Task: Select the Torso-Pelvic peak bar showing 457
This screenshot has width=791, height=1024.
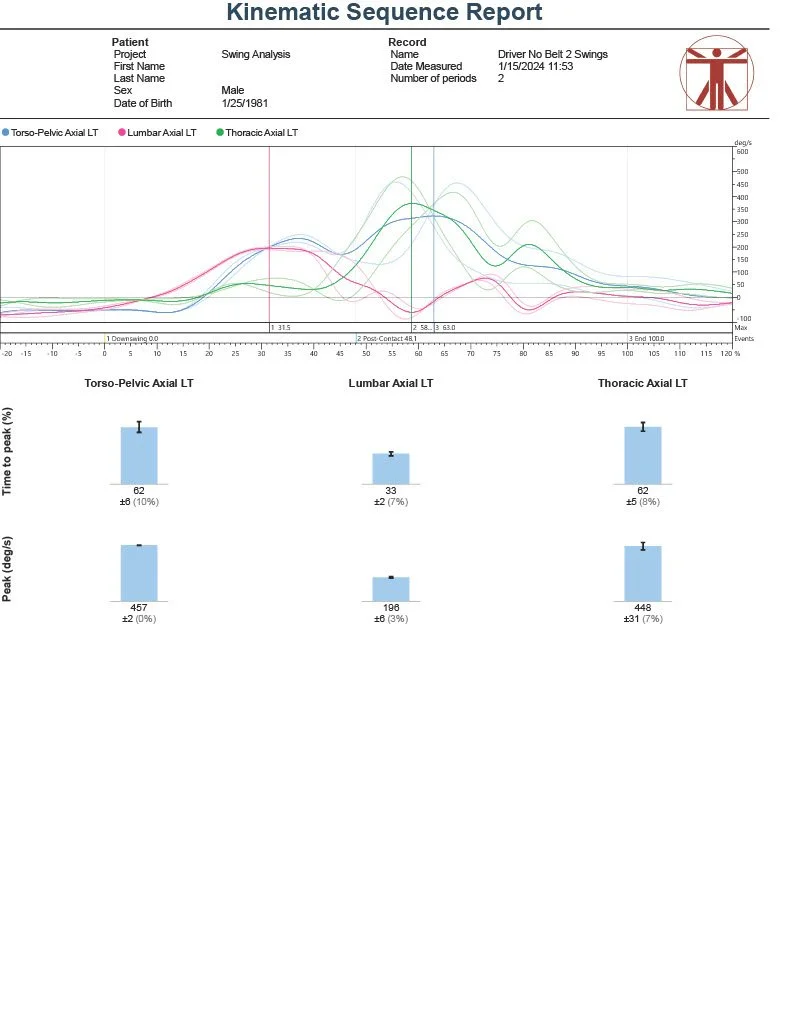Action: (139, 572)
